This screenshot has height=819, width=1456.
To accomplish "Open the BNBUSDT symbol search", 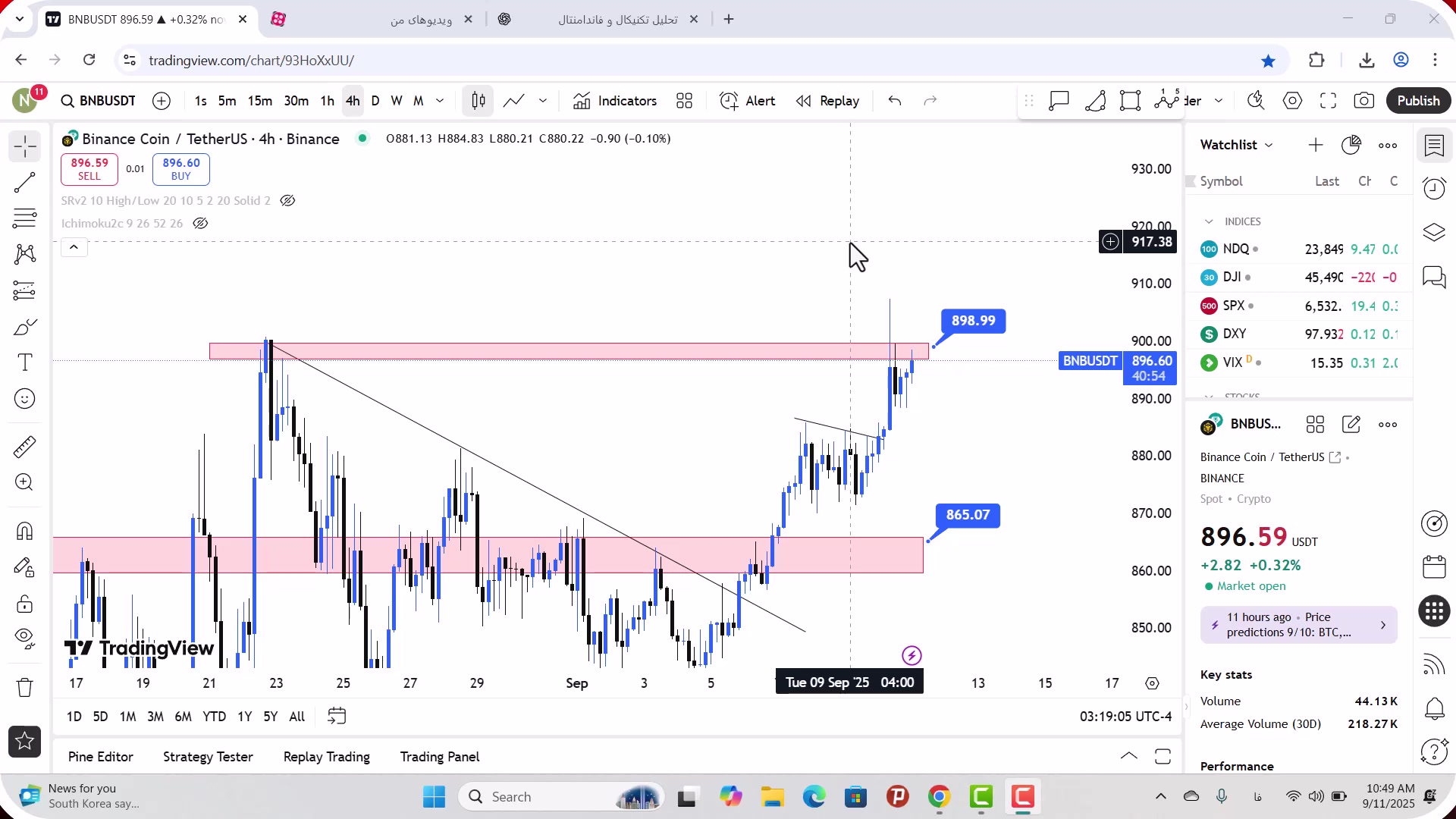I will coord(99,101).
